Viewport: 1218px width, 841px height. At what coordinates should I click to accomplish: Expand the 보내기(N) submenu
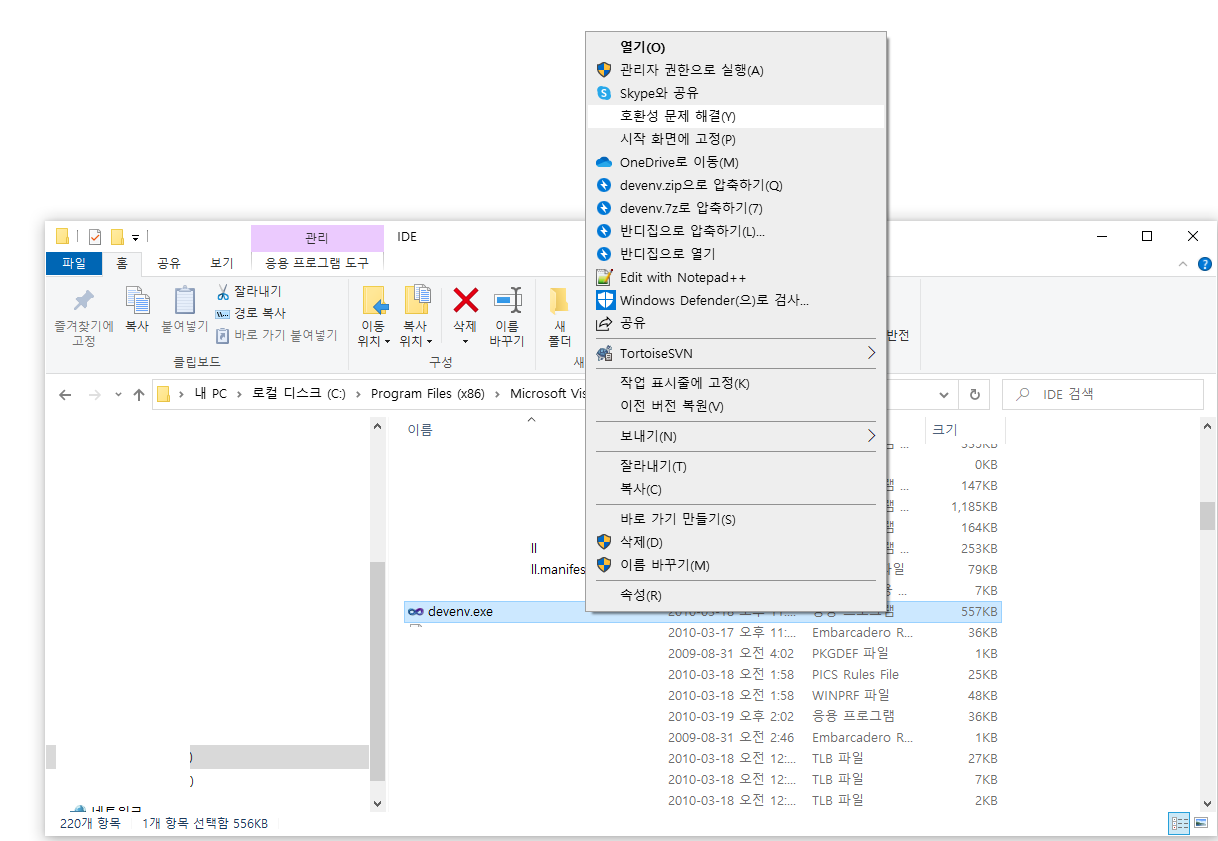pos(871,436)
